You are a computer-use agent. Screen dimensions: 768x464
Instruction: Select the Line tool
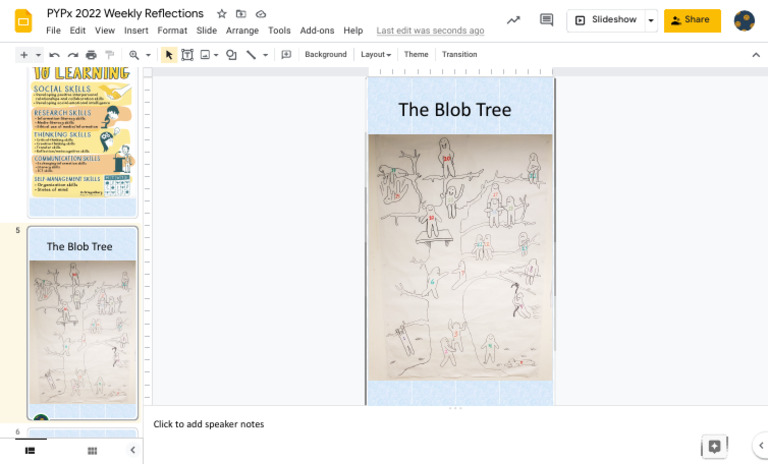pyautogui.click(x=251, y=55)
